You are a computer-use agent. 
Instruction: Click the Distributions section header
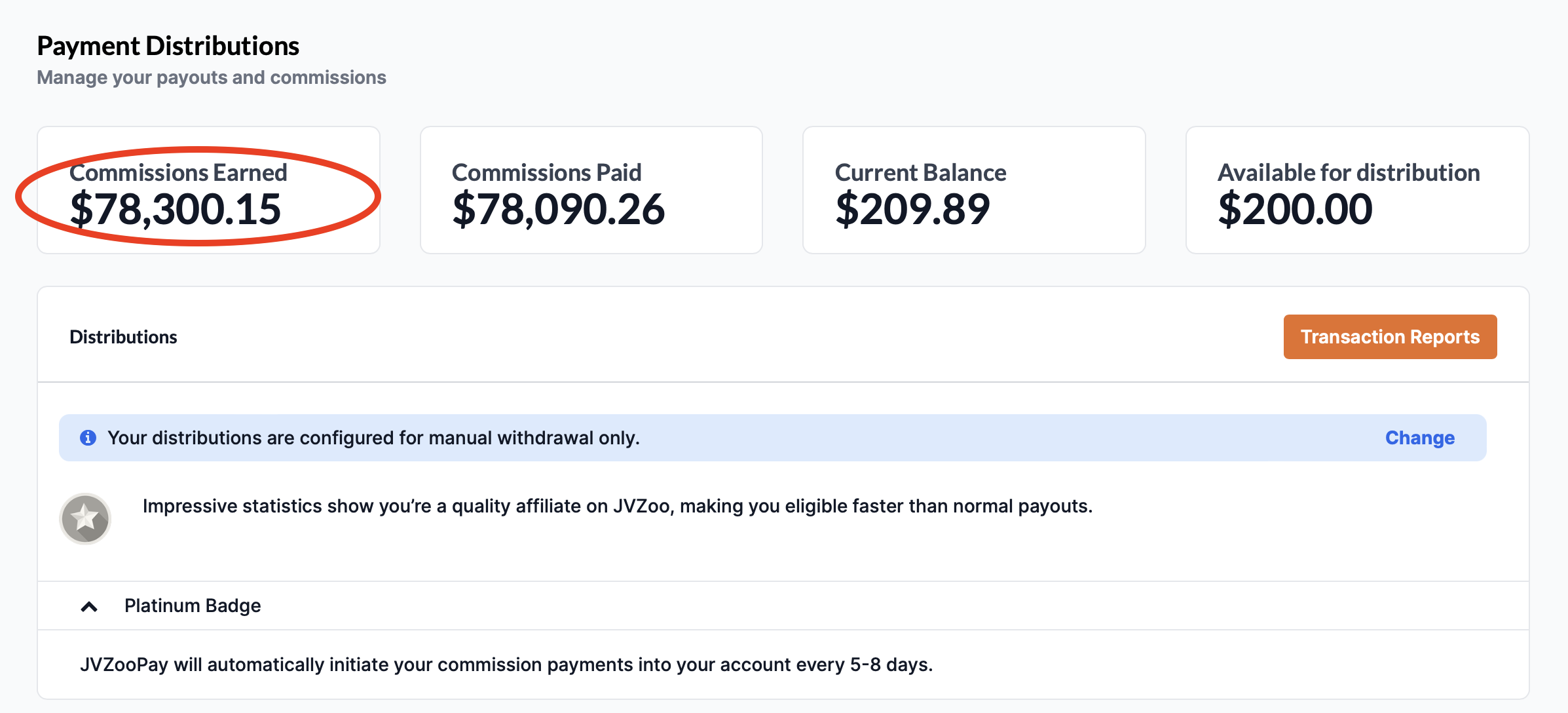(123, 337)
